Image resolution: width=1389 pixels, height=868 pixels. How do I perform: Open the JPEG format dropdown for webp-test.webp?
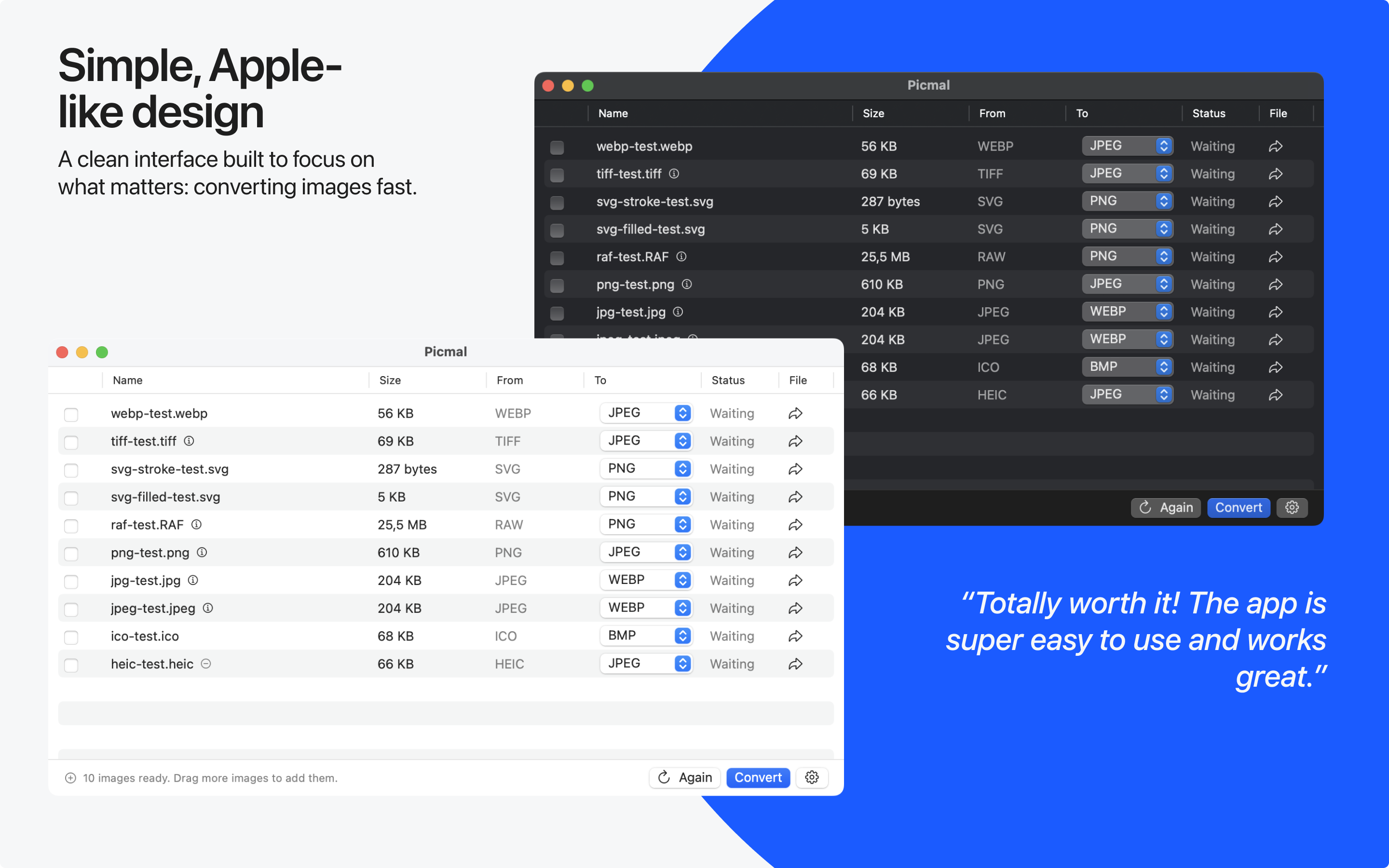[646, 413]
